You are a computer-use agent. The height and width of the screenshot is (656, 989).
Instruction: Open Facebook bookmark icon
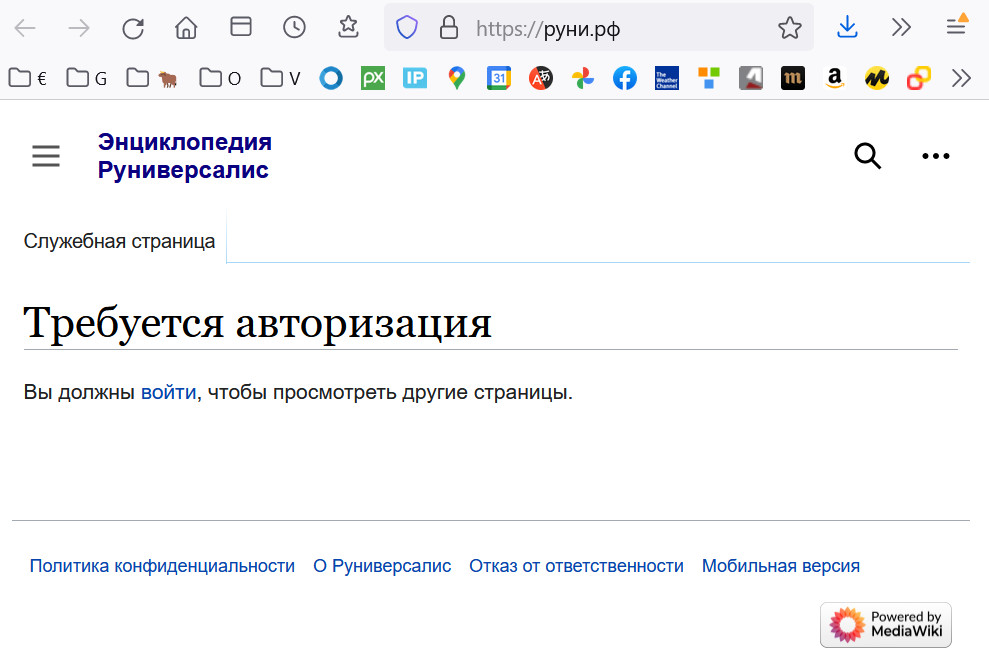pos(625,78)
